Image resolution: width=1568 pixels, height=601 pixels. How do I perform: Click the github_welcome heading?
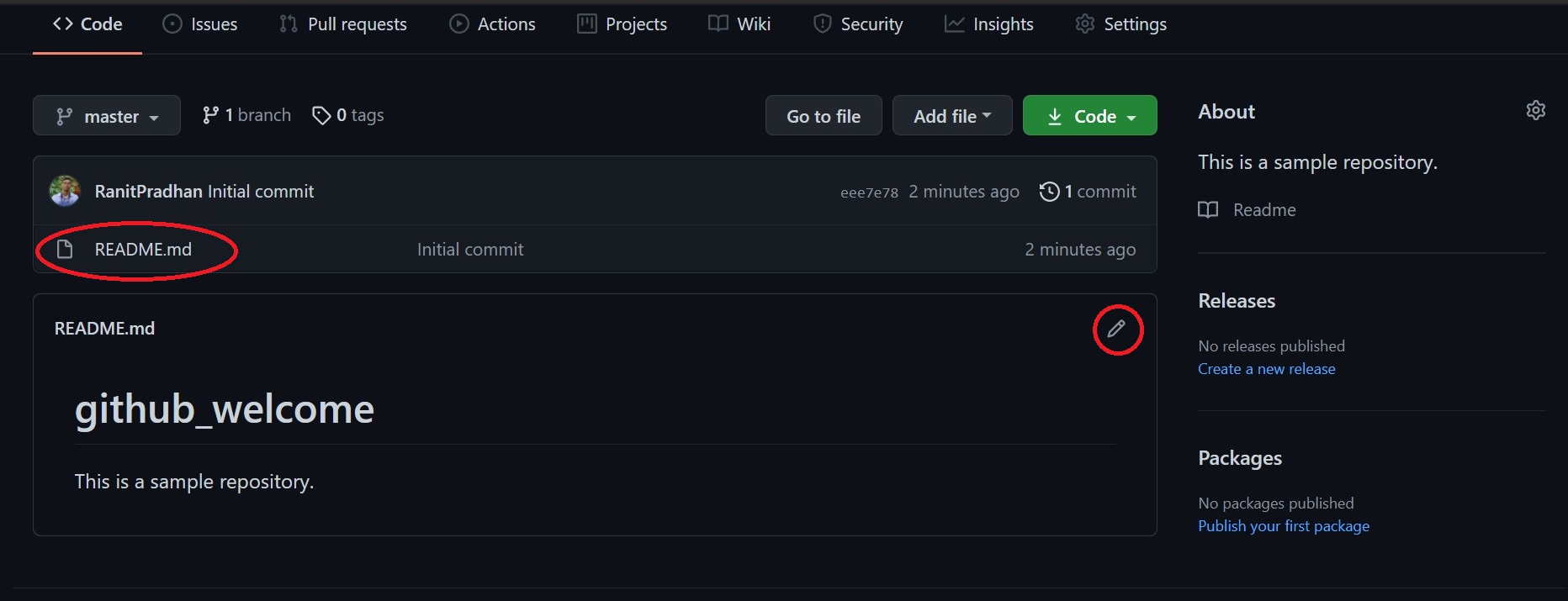point(225,409)
